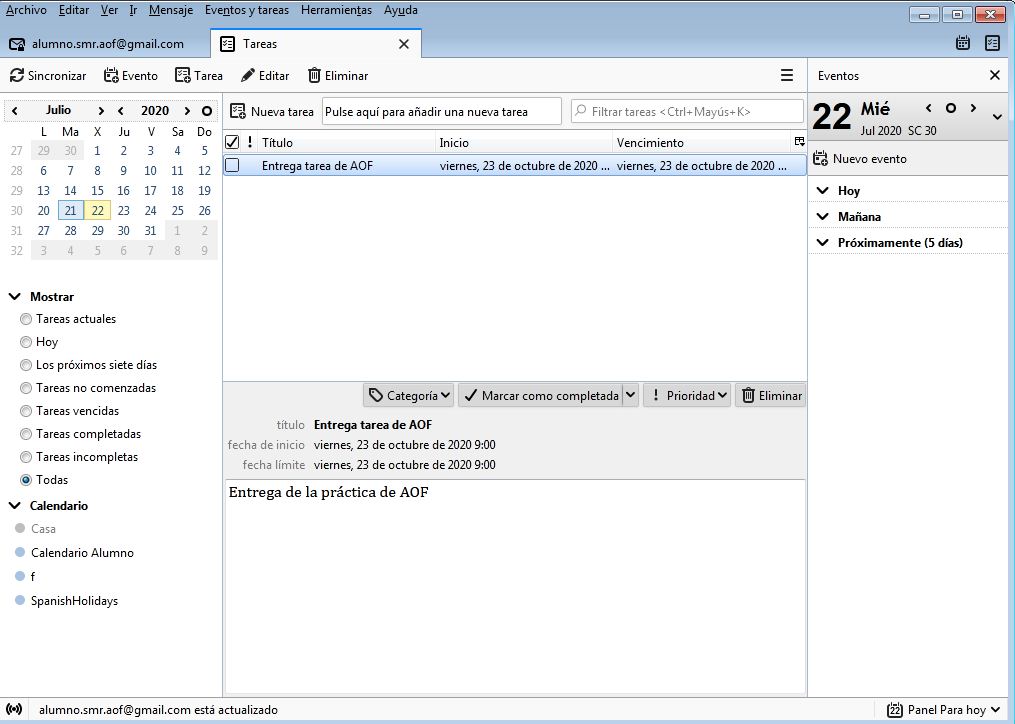The image size is (1015, 724).
Task: Click the Sincronizar toolbar button
Action: pos(48,76)
